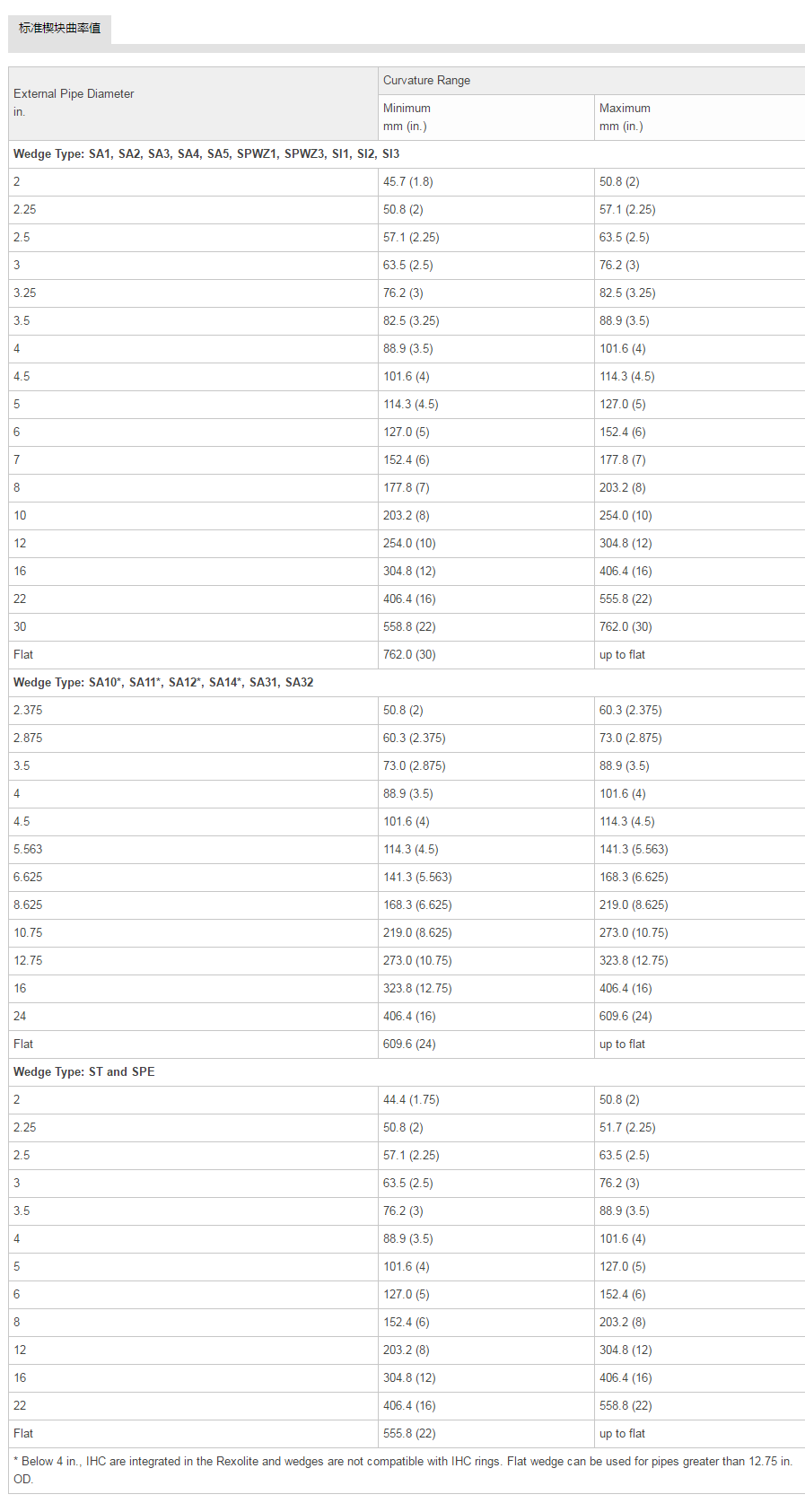Image resolution: width=805 pixels, height=1512 pixels.
Task: Select the Minimum mm (in.) column header
Action: (x=407, y=117)
